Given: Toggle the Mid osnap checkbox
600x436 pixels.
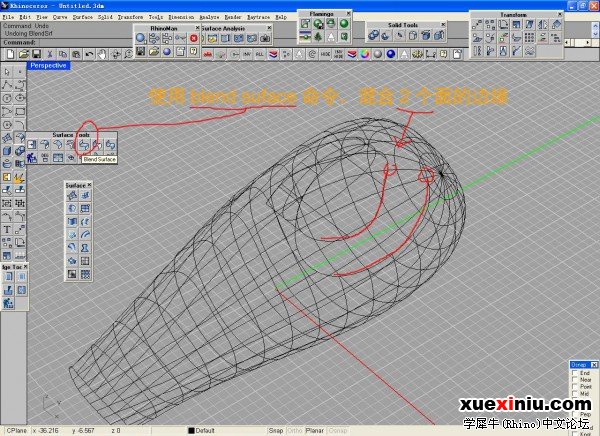Looking at the screenshot, I should [574, 394].
